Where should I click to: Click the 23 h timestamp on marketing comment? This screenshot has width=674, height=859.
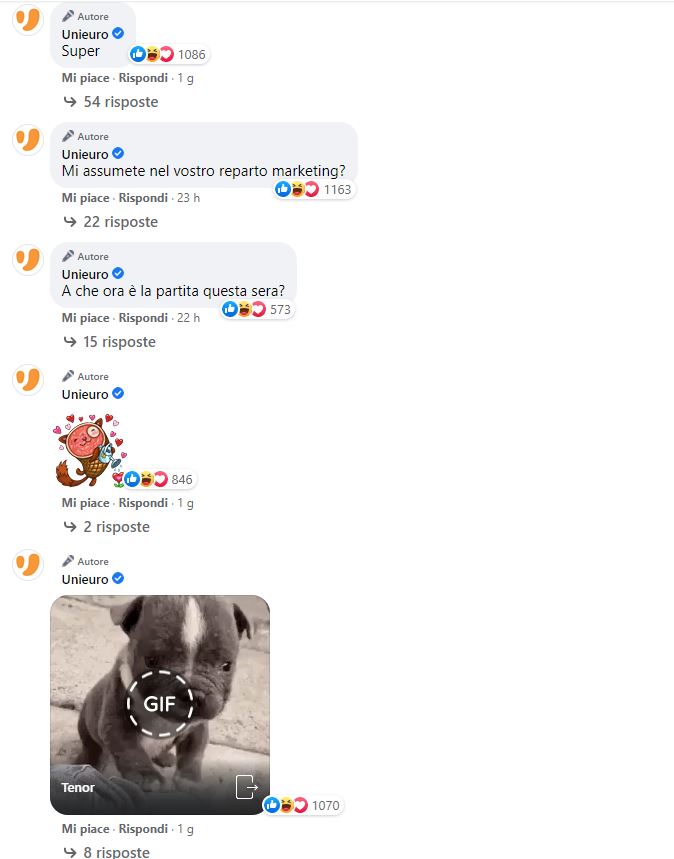[189, 198]
